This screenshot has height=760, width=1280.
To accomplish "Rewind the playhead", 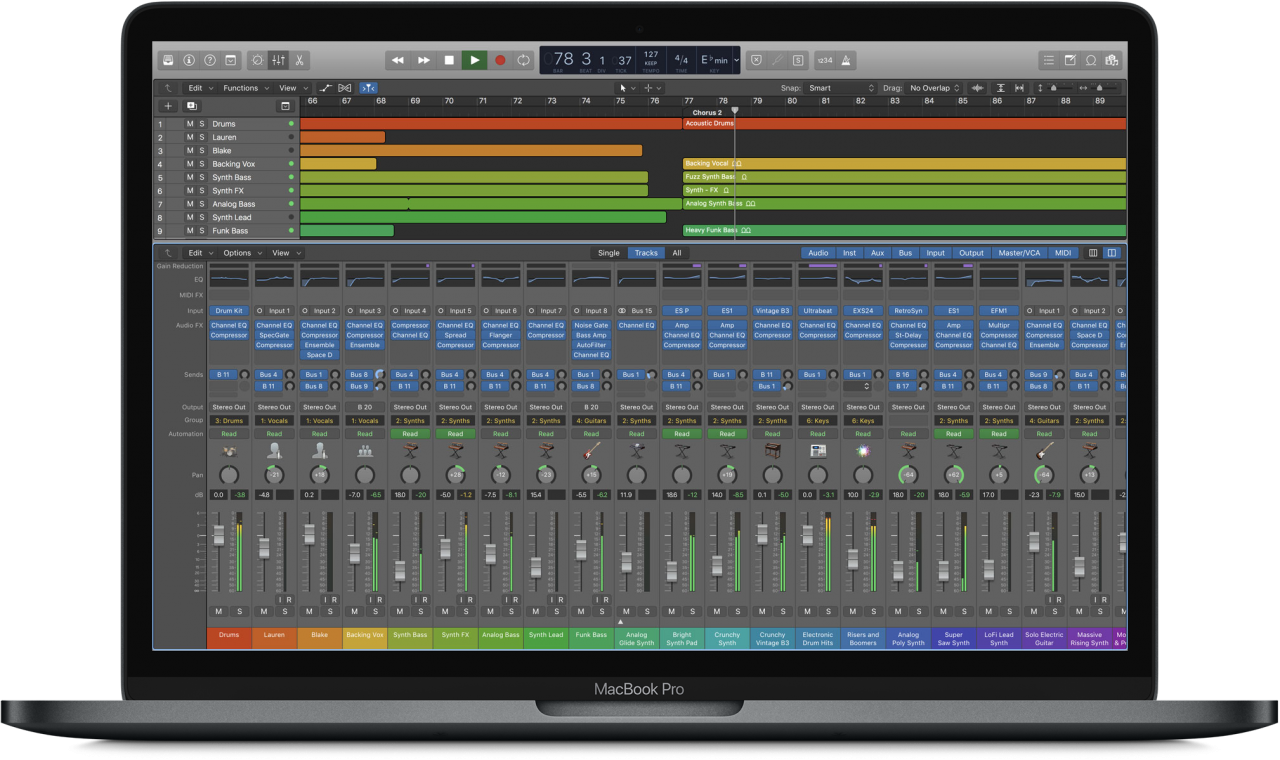I will [398, 60].
